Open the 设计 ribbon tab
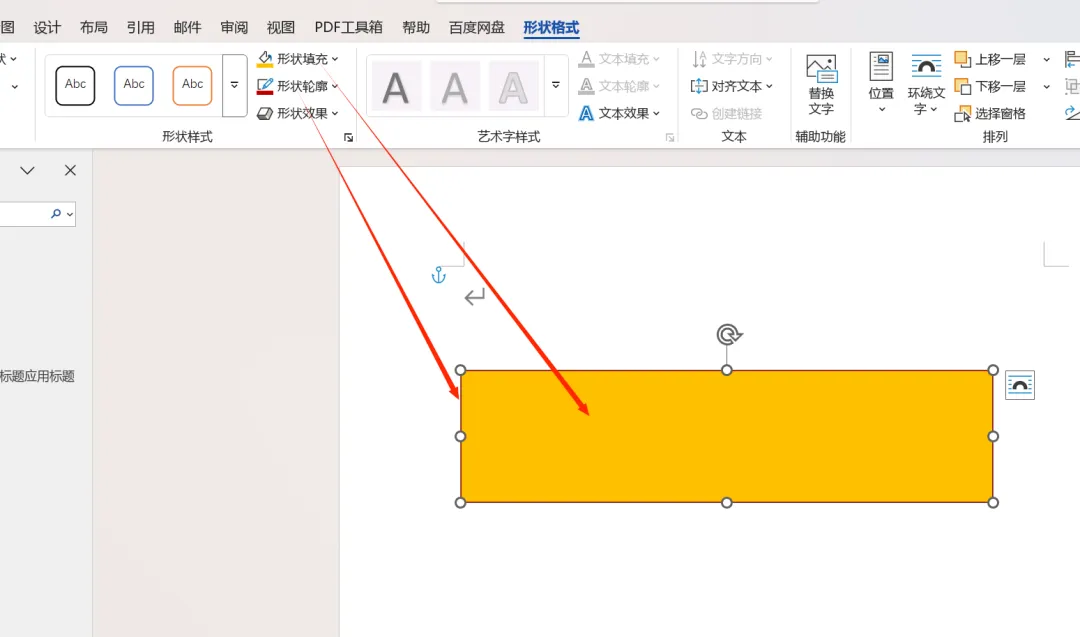This screenshot has height=637, width=1080. [x=47, y=28]
